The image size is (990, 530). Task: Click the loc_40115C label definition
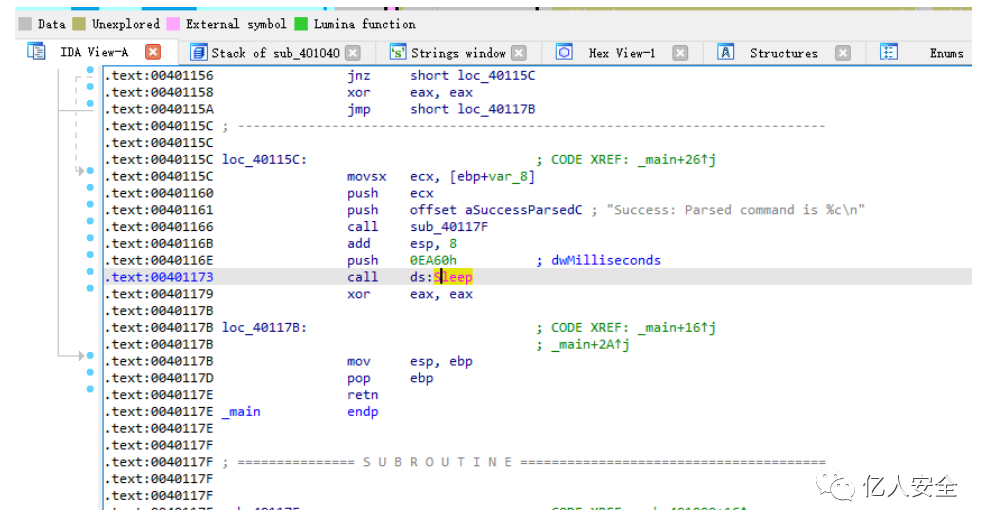(264, 160)
